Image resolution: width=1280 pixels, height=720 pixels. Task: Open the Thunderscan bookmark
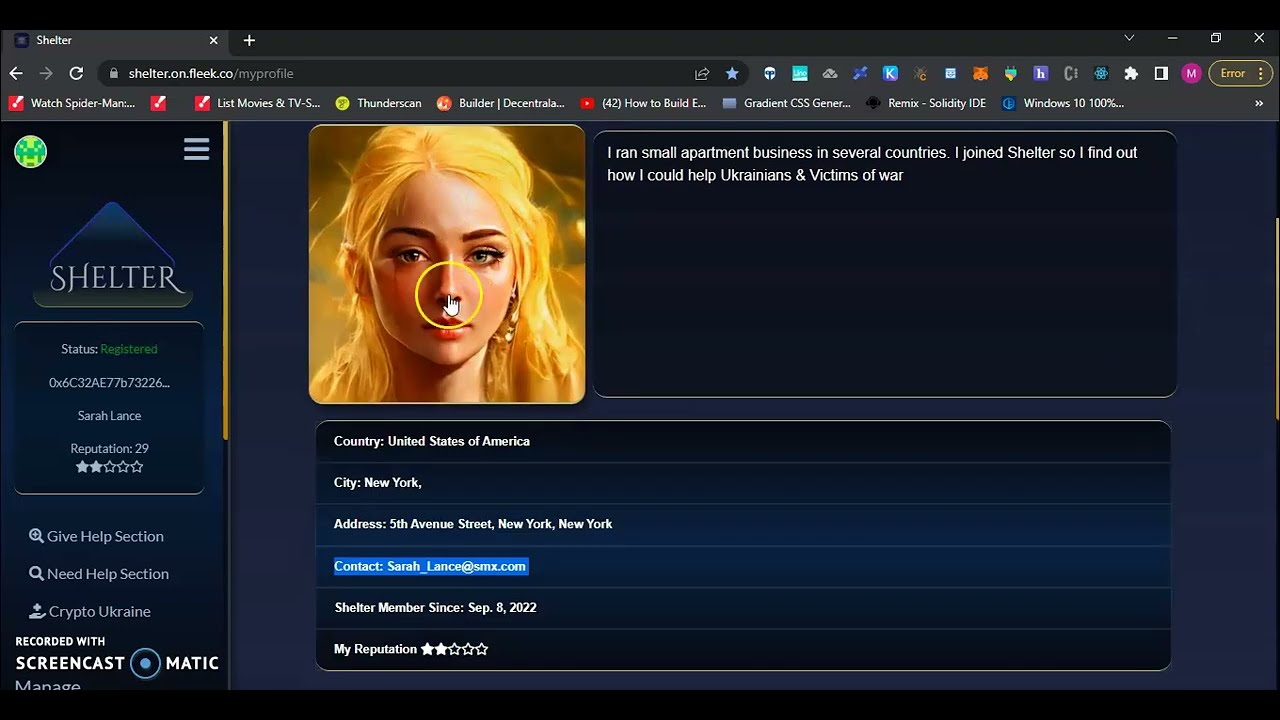379,103
